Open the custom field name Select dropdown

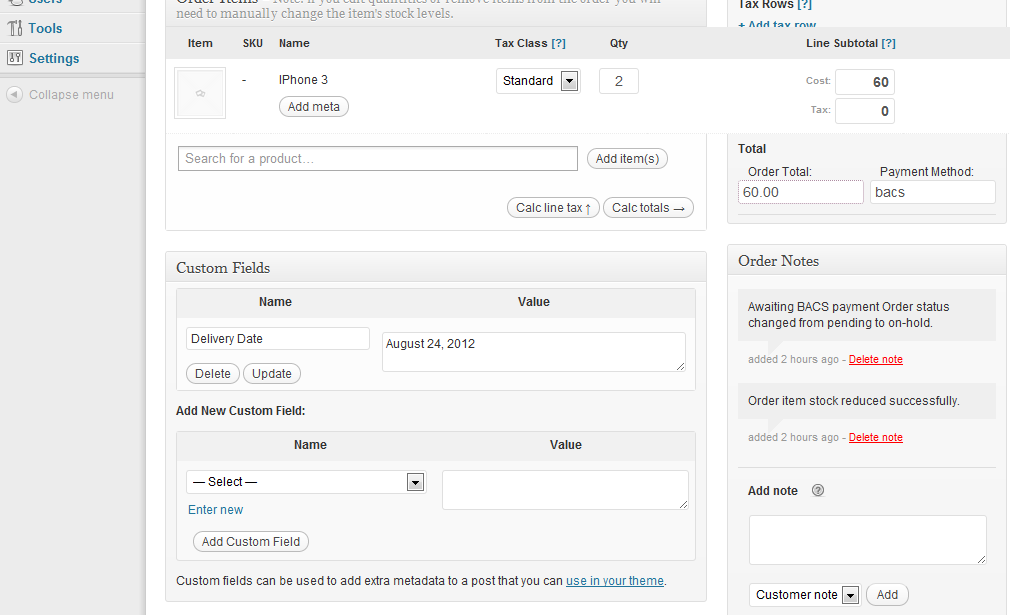414,482
